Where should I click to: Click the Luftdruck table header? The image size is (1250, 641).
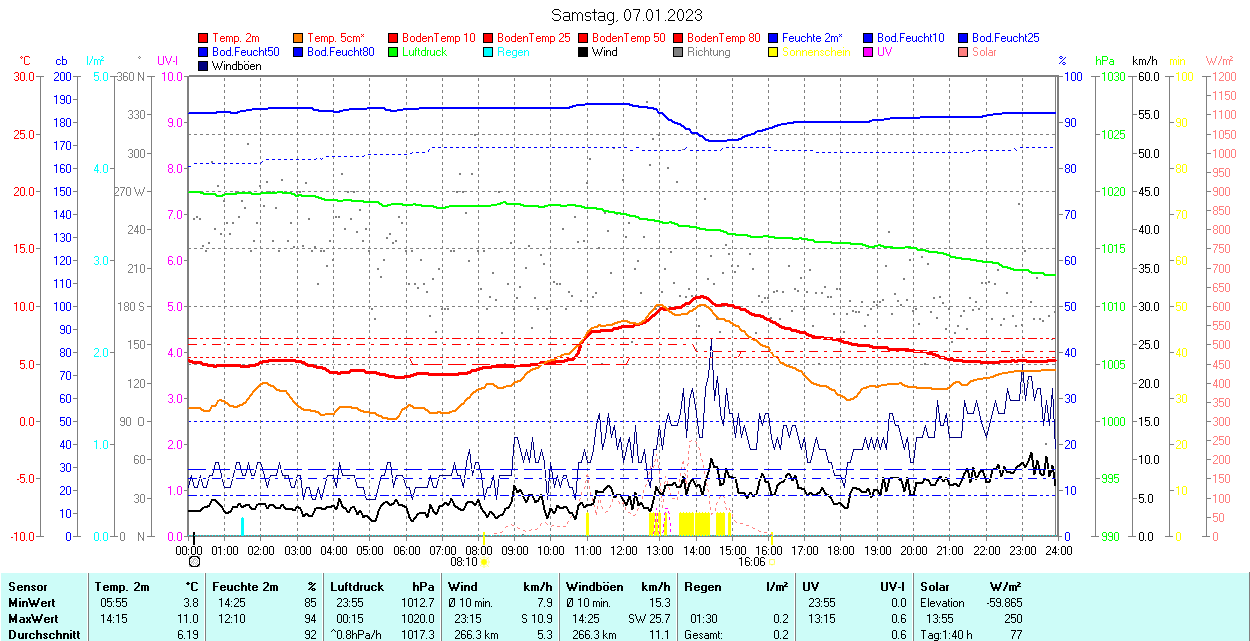click(357, 586)
